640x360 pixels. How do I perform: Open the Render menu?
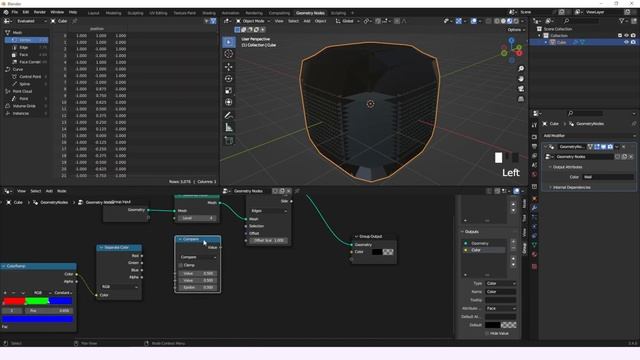pos(40,12)
